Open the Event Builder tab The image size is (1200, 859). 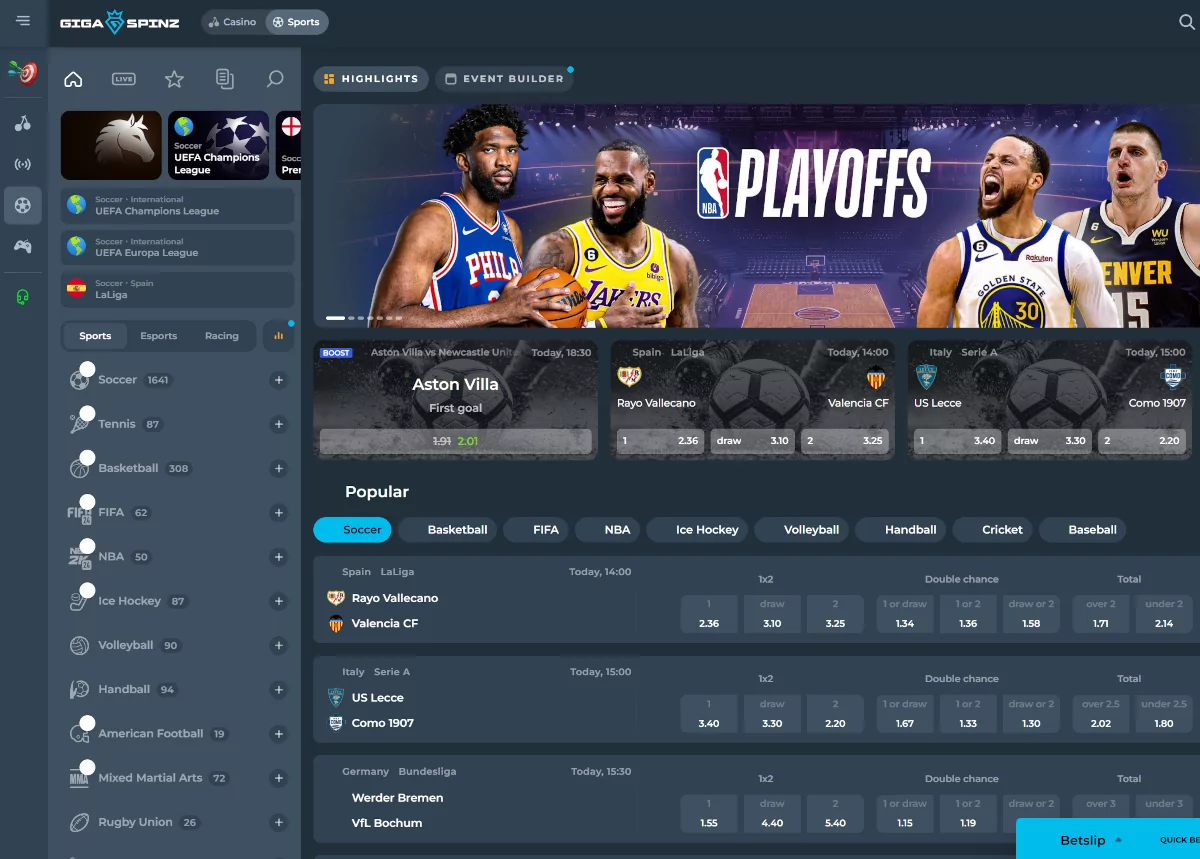(504, 79)
